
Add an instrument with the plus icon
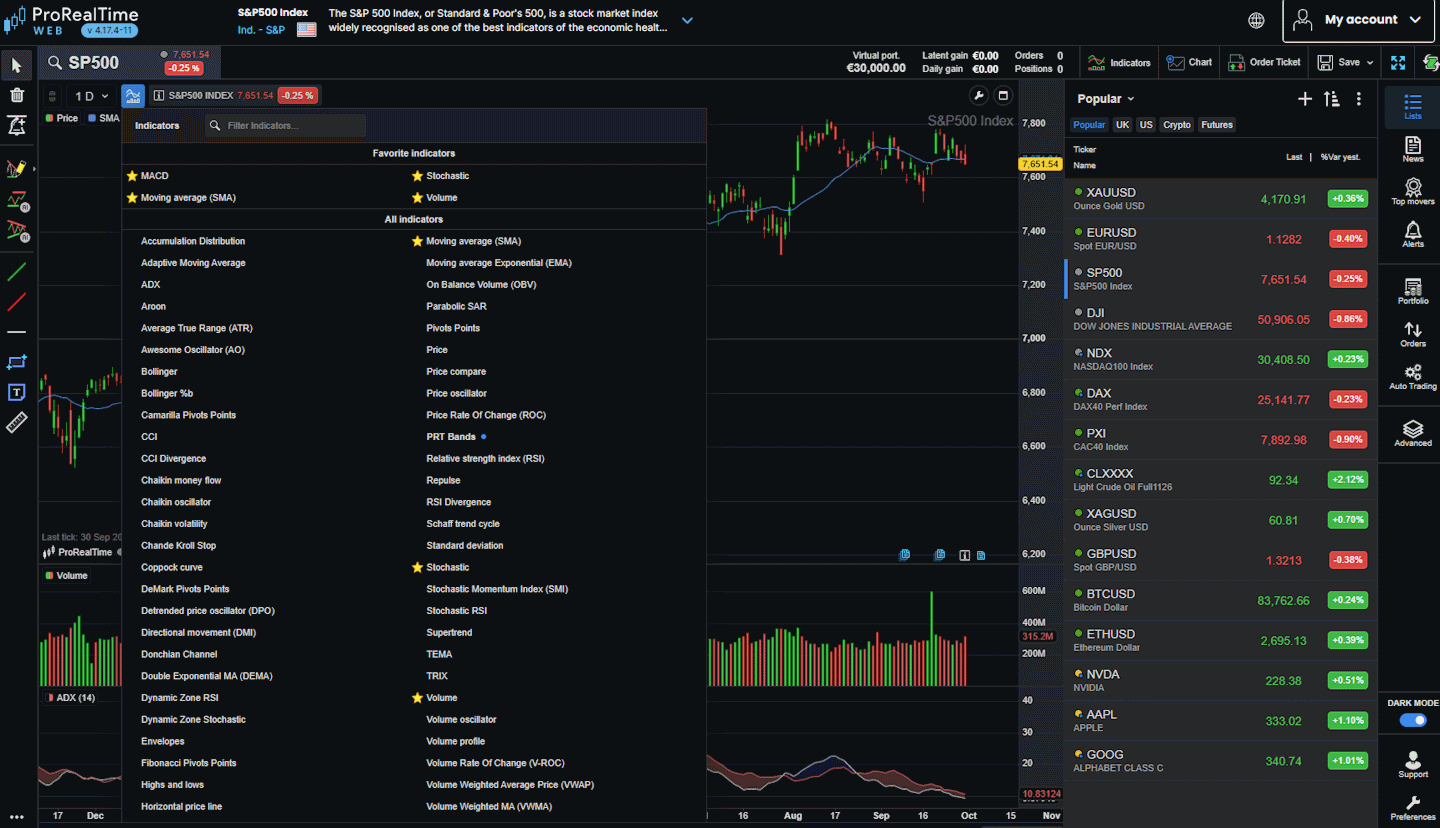[x=1304, y=99]
